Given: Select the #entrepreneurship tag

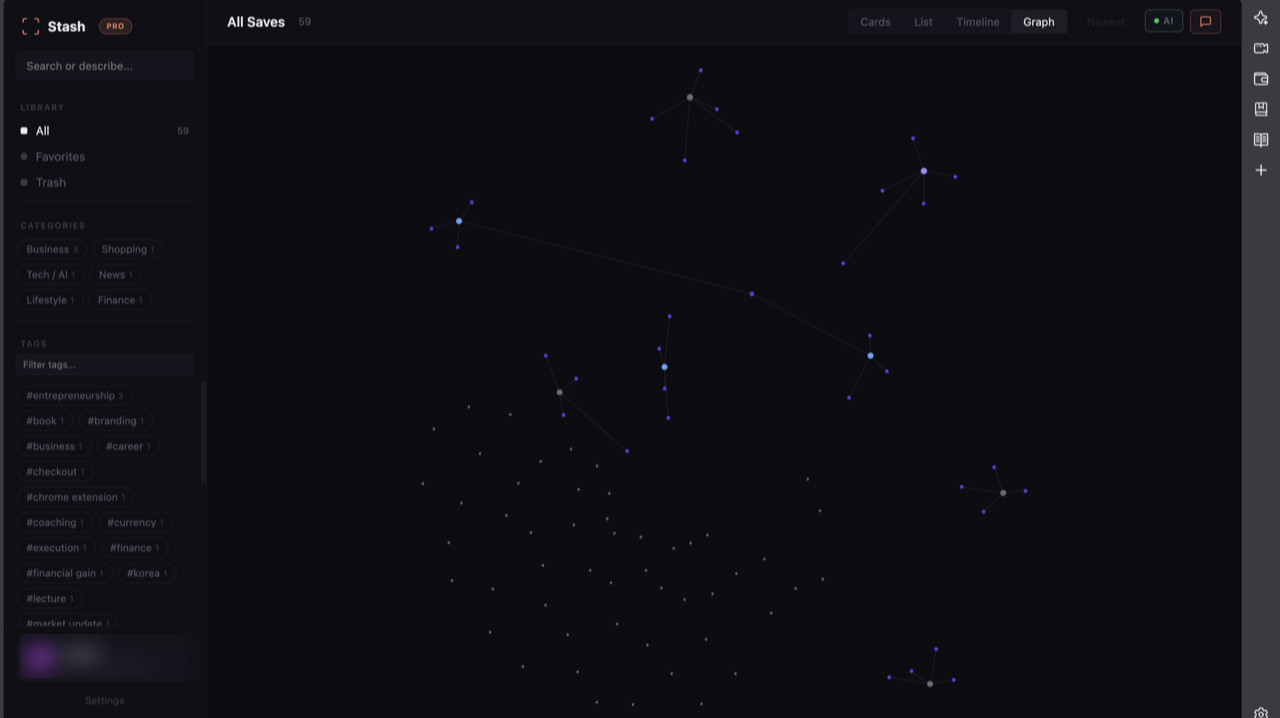Looking at the screenshot, I should [x=75, y=396].
